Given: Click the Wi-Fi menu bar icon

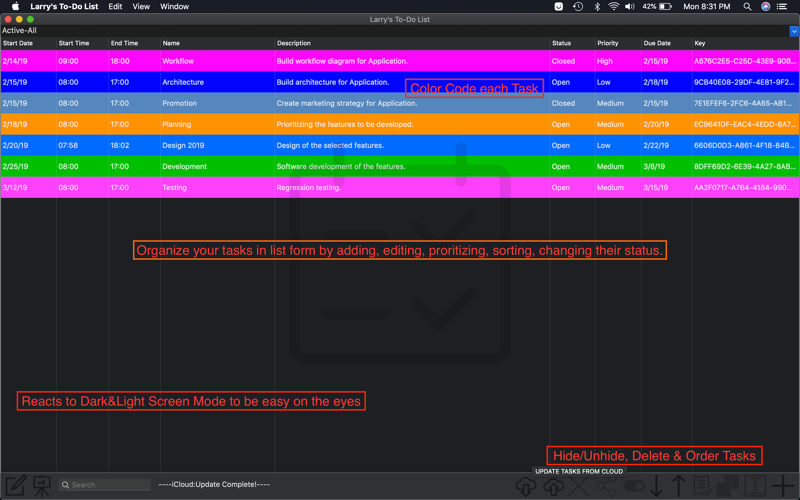Looking at the screenshot, I should 613,7.
